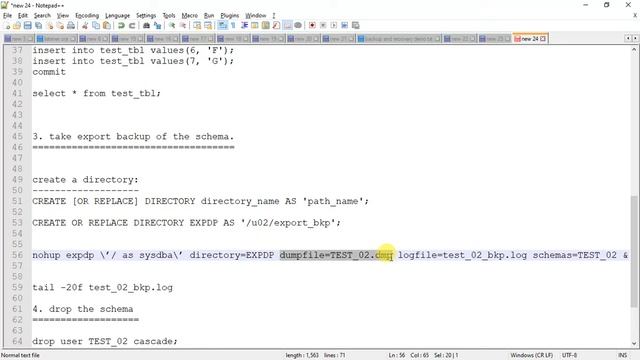Image resolution: width=640 pixels, height=360 pixels.
Task: Open the Encoding menu
Action: click(x=87, y=16)
